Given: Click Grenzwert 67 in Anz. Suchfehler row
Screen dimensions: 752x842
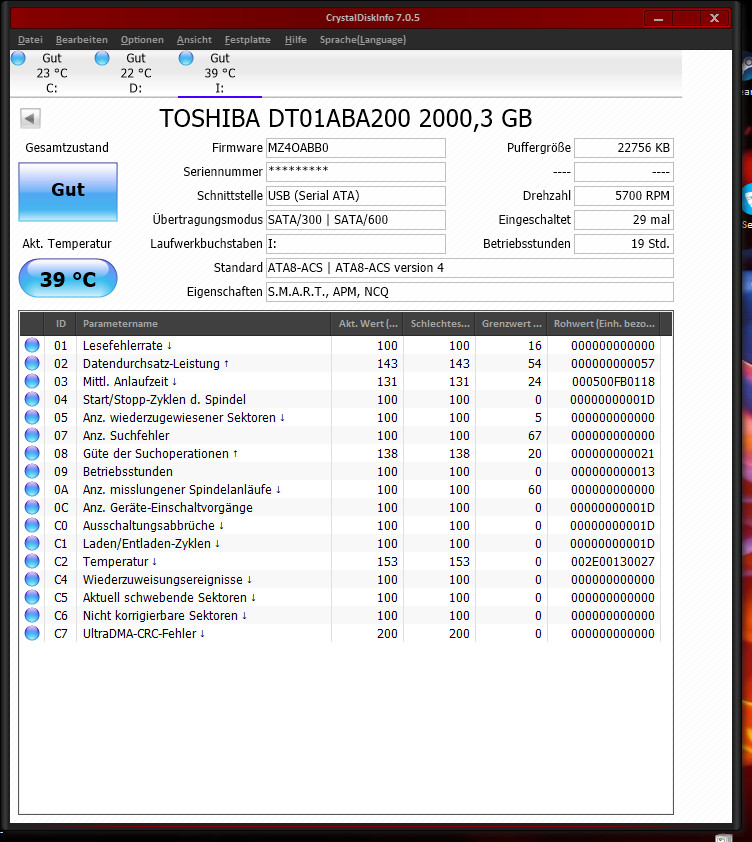Looking at the screenshot, I should pos(534,435).
